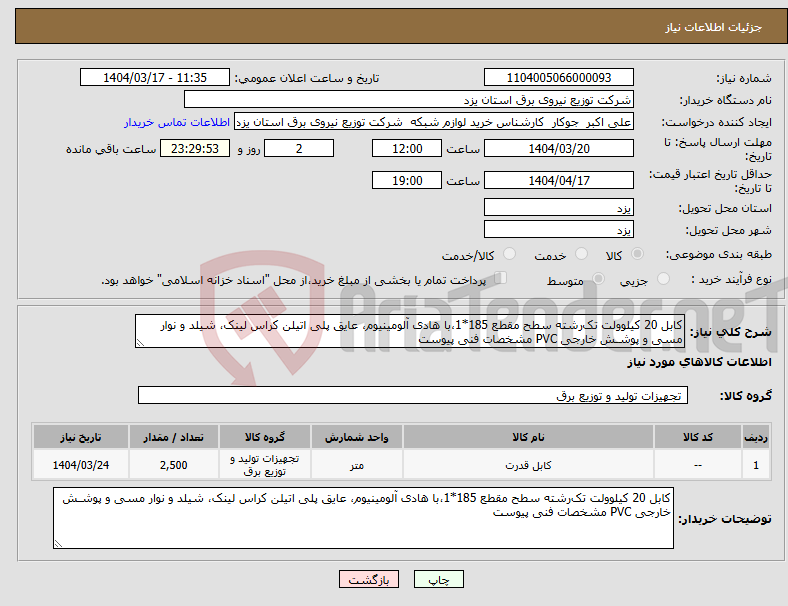Click the general need description textarea
This screenshot has width=788, height=606.
(x=410, y=331)
